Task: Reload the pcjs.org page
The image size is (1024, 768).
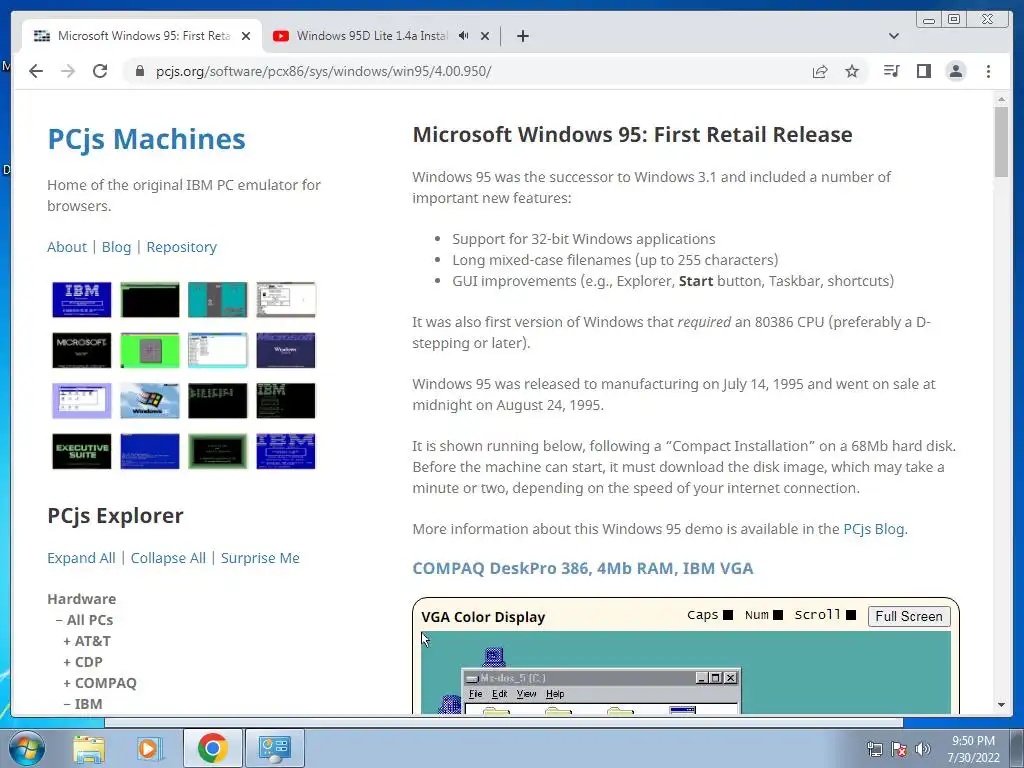Action: pyautogui.click(x=100, y=71)
